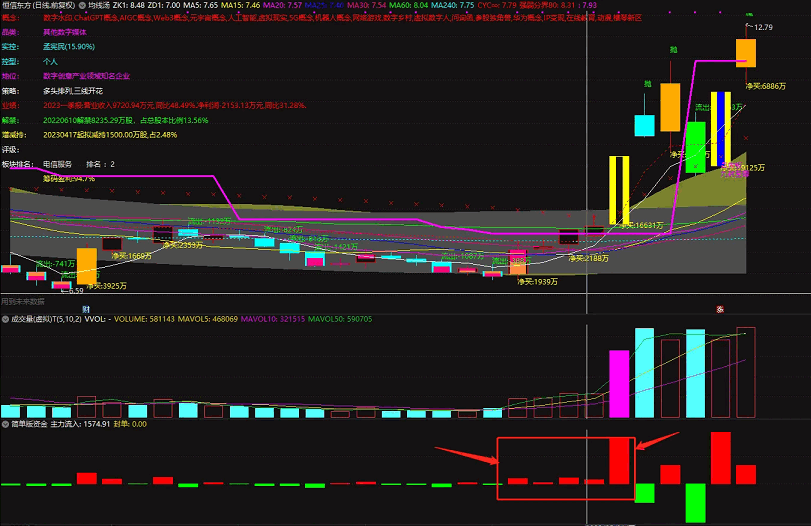
Task: Click the MAVOL10: 321515 readout
Action: 273,319
